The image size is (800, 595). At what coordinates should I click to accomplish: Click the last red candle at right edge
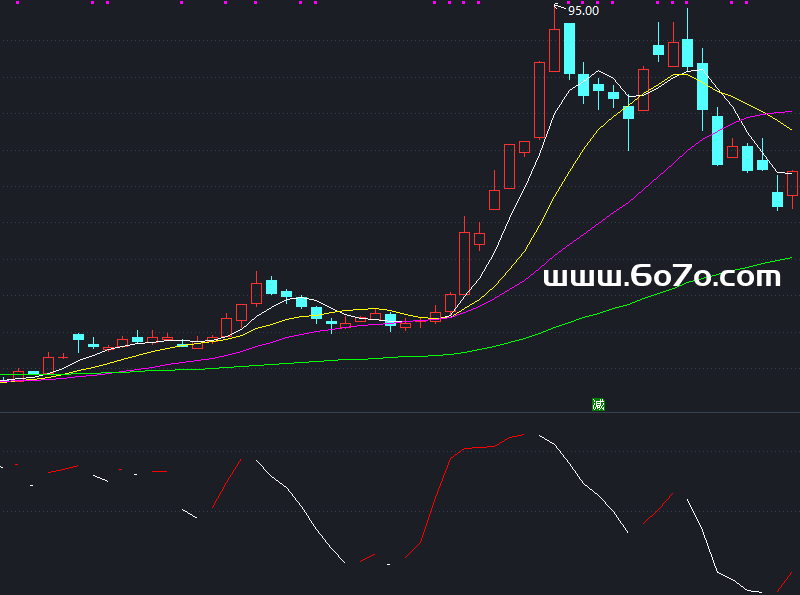pyautogui.click(x=792, y=184)
